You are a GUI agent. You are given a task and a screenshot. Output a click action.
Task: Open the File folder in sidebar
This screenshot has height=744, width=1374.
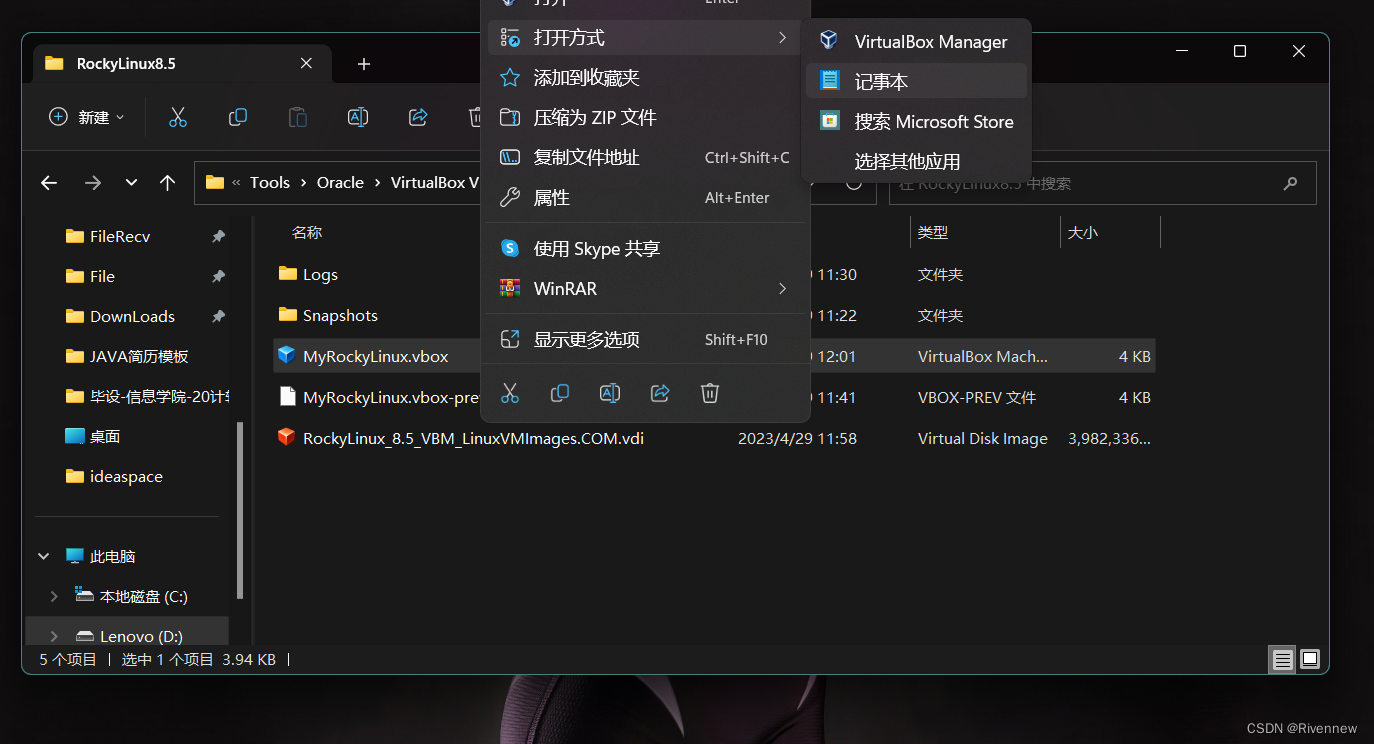[102, 276]
